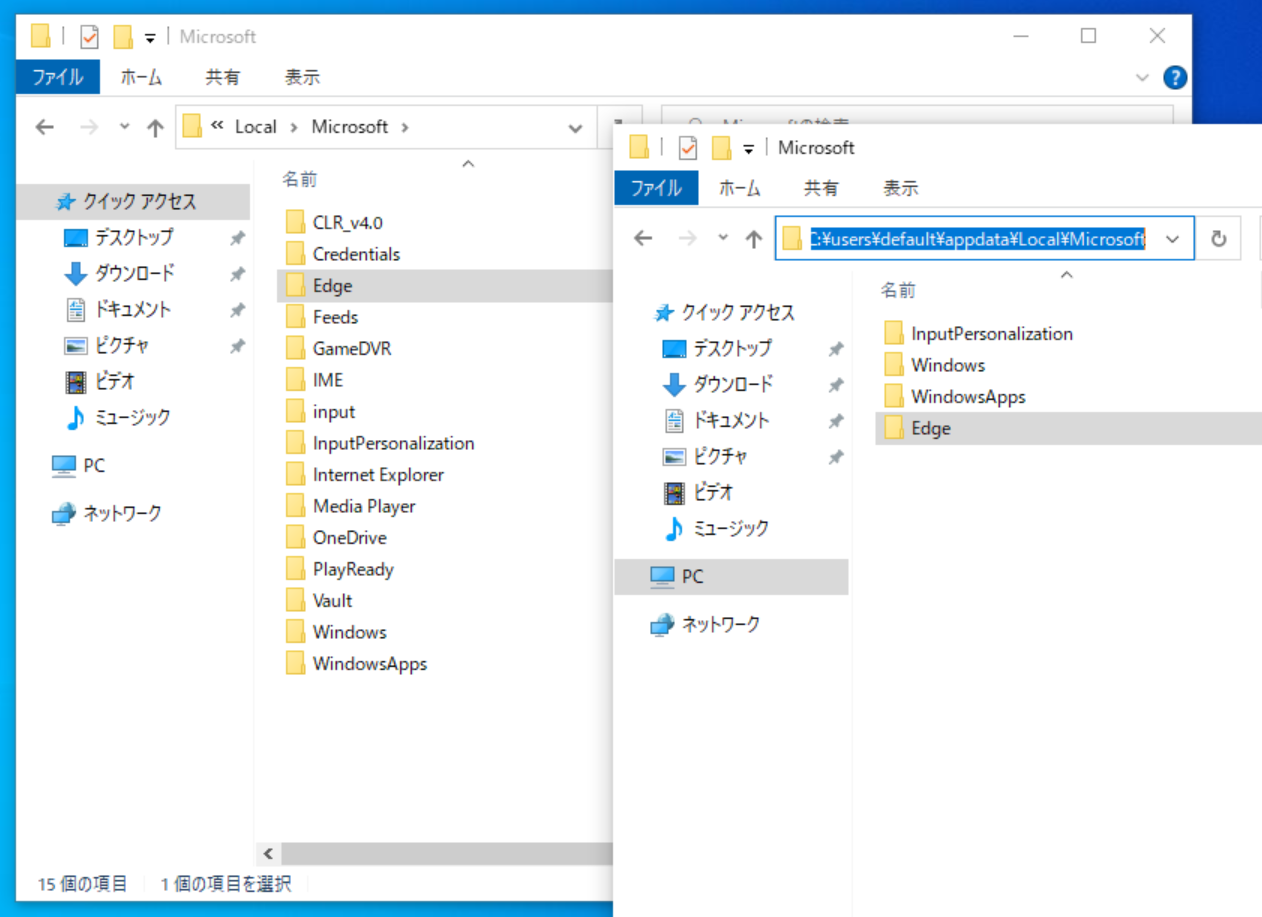The image size is (1262, 917).
Task: Go back in the front window navigation
Action: tap(643, 238)
